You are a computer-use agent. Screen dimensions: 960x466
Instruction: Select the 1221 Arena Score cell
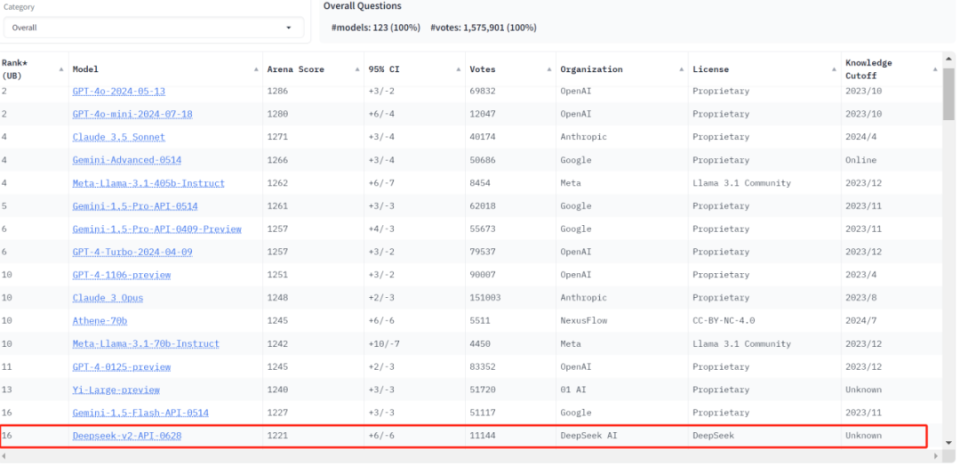[277, 436]
